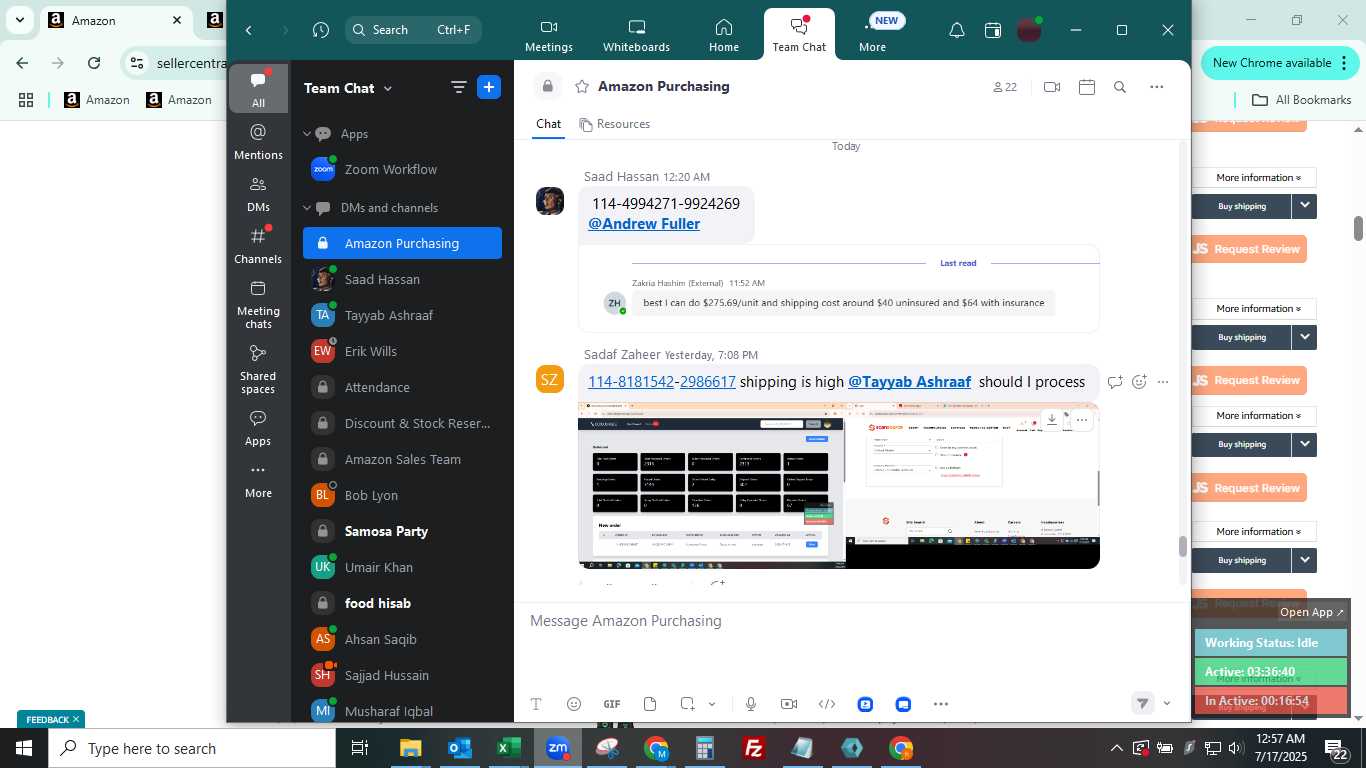Screen dimensions: 1366x768
Task: Open the Meetings tab in Zoom
Action: pyautogui.click(x=549, y=35)
